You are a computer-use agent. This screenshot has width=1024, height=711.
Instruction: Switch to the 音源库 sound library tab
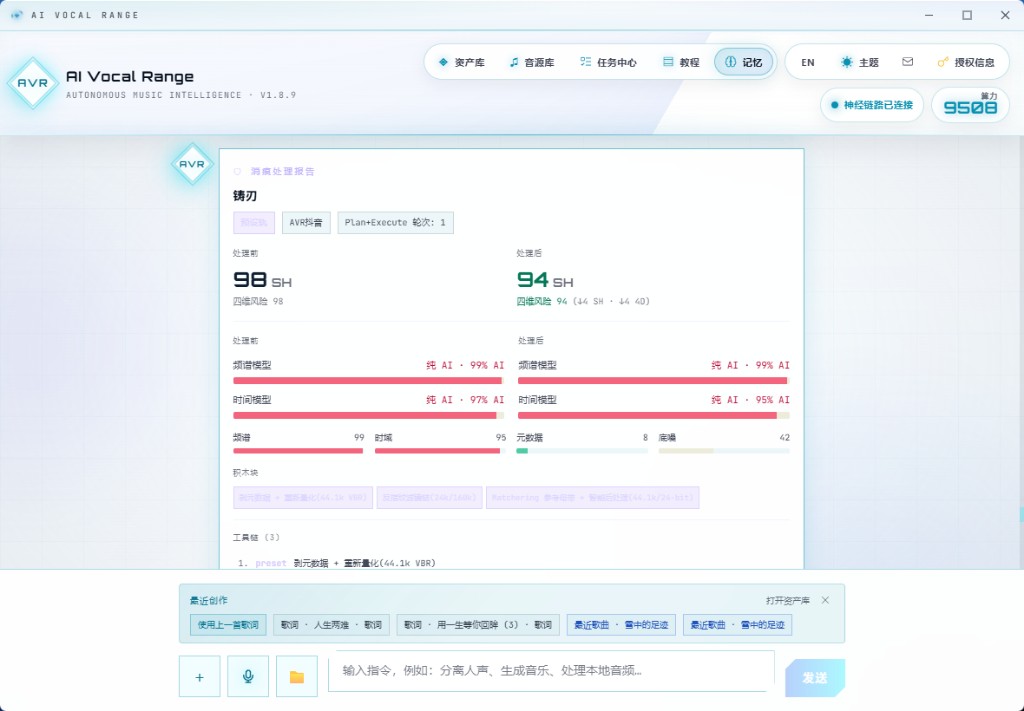(x=532, y=62)
